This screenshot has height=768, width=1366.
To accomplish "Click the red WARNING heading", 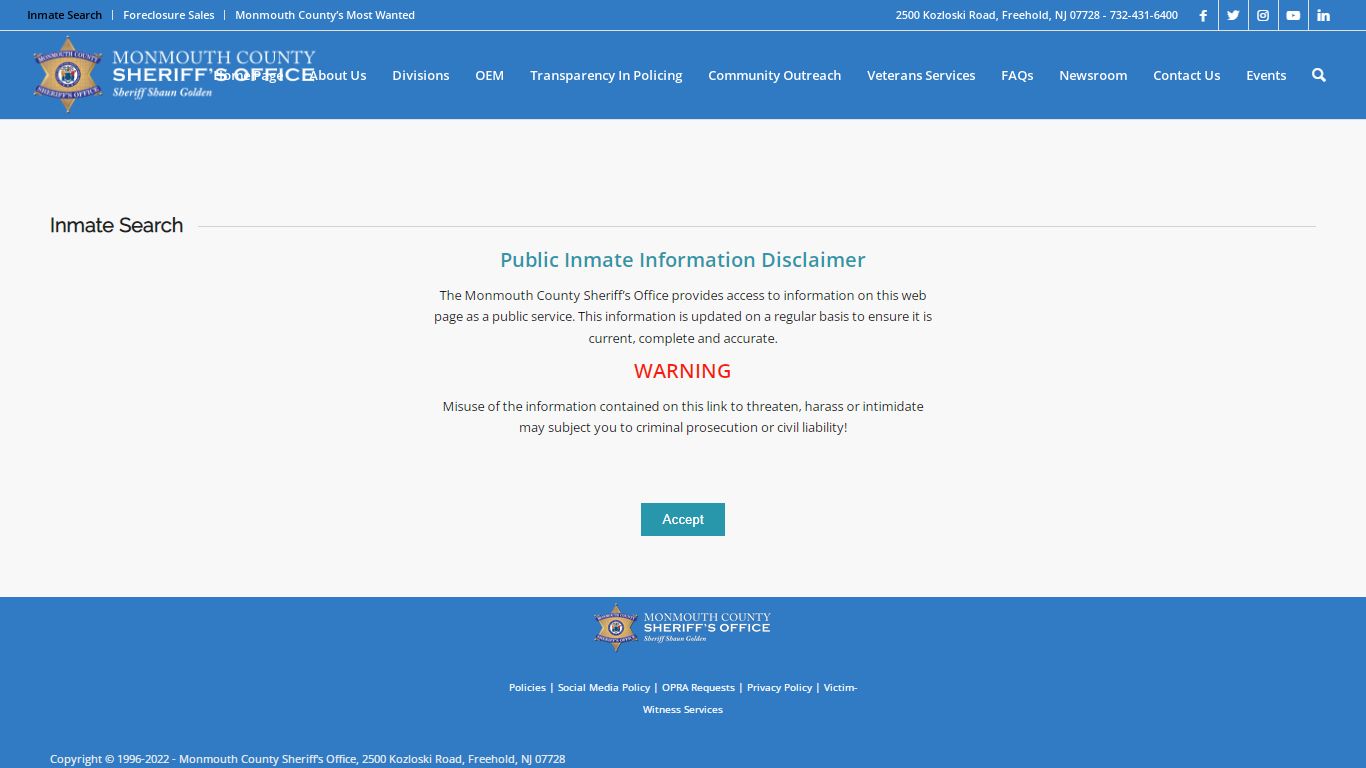I will tap(683, 371).
